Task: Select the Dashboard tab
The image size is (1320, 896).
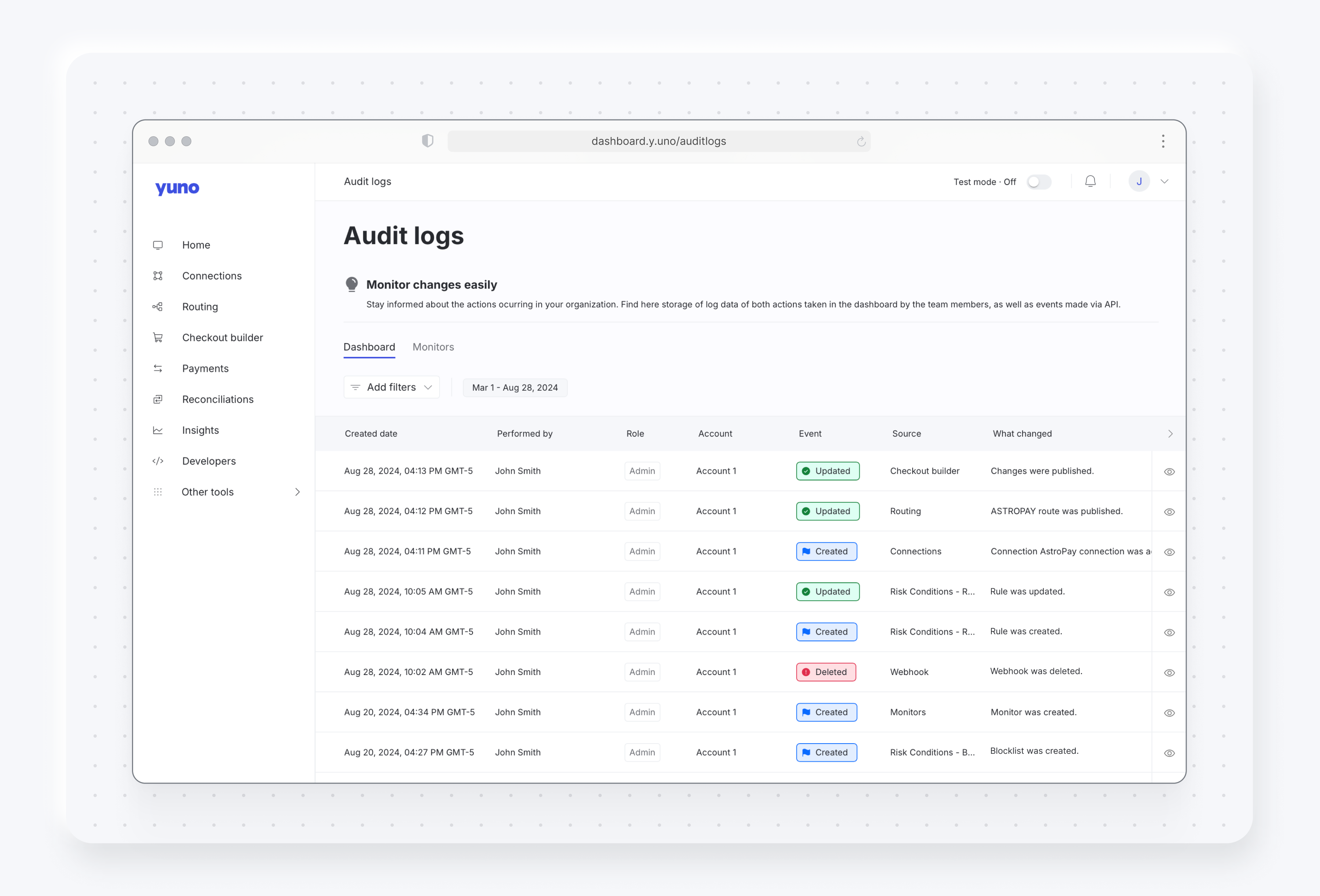Action: pos(369,347)
